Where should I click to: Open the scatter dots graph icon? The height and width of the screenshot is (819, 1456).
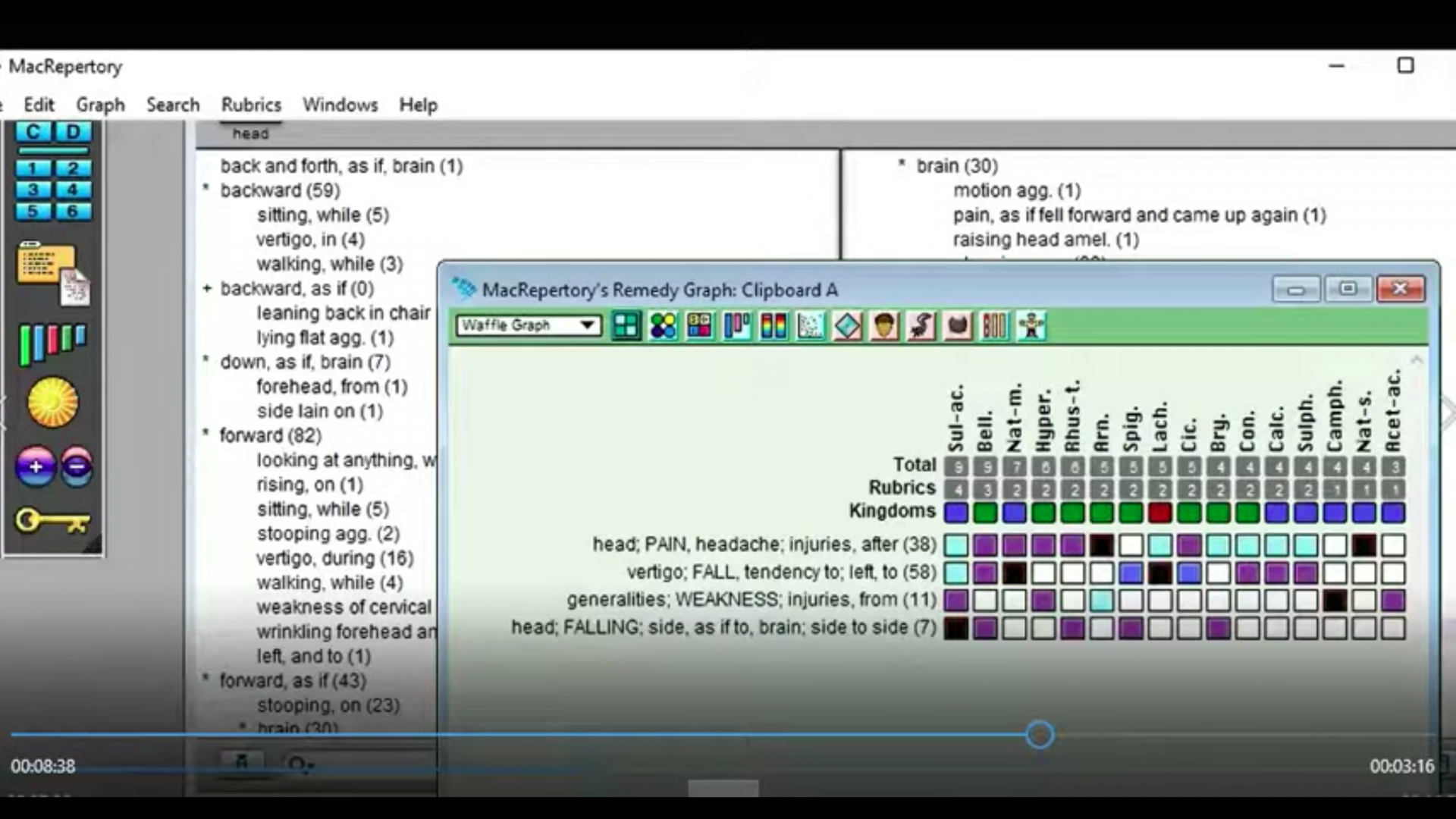point(810,326)
